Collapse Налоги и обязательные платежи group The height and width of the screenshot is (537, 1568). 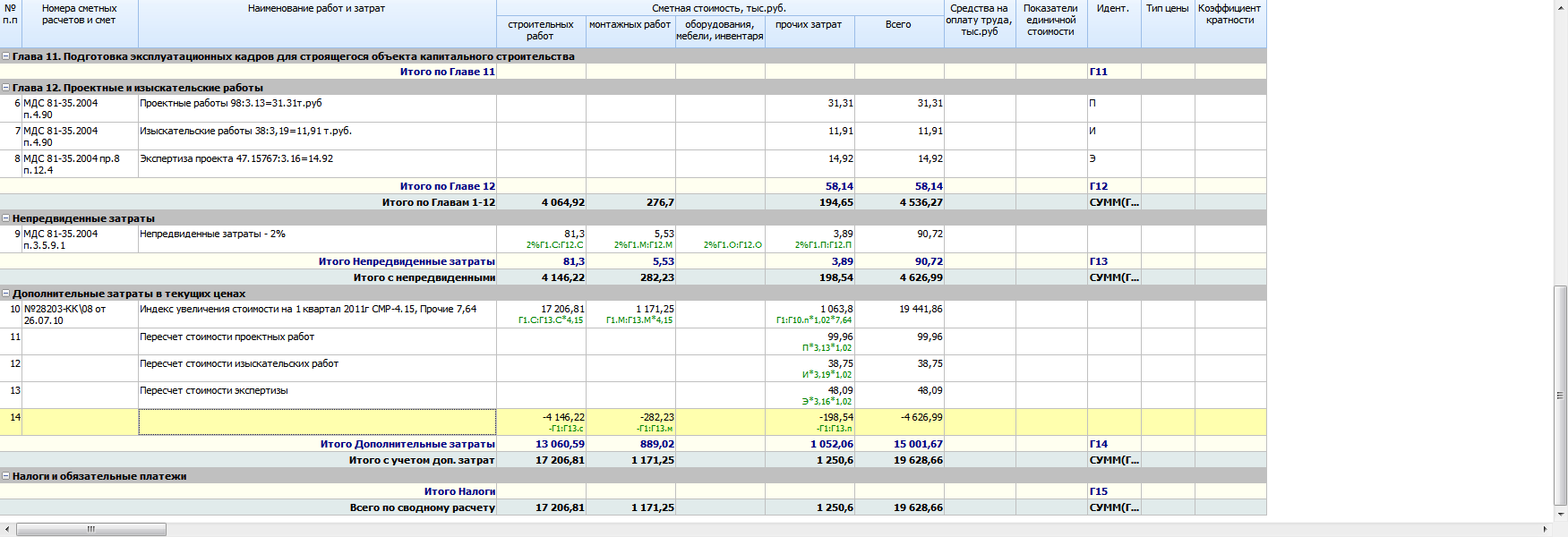point(6,476)
